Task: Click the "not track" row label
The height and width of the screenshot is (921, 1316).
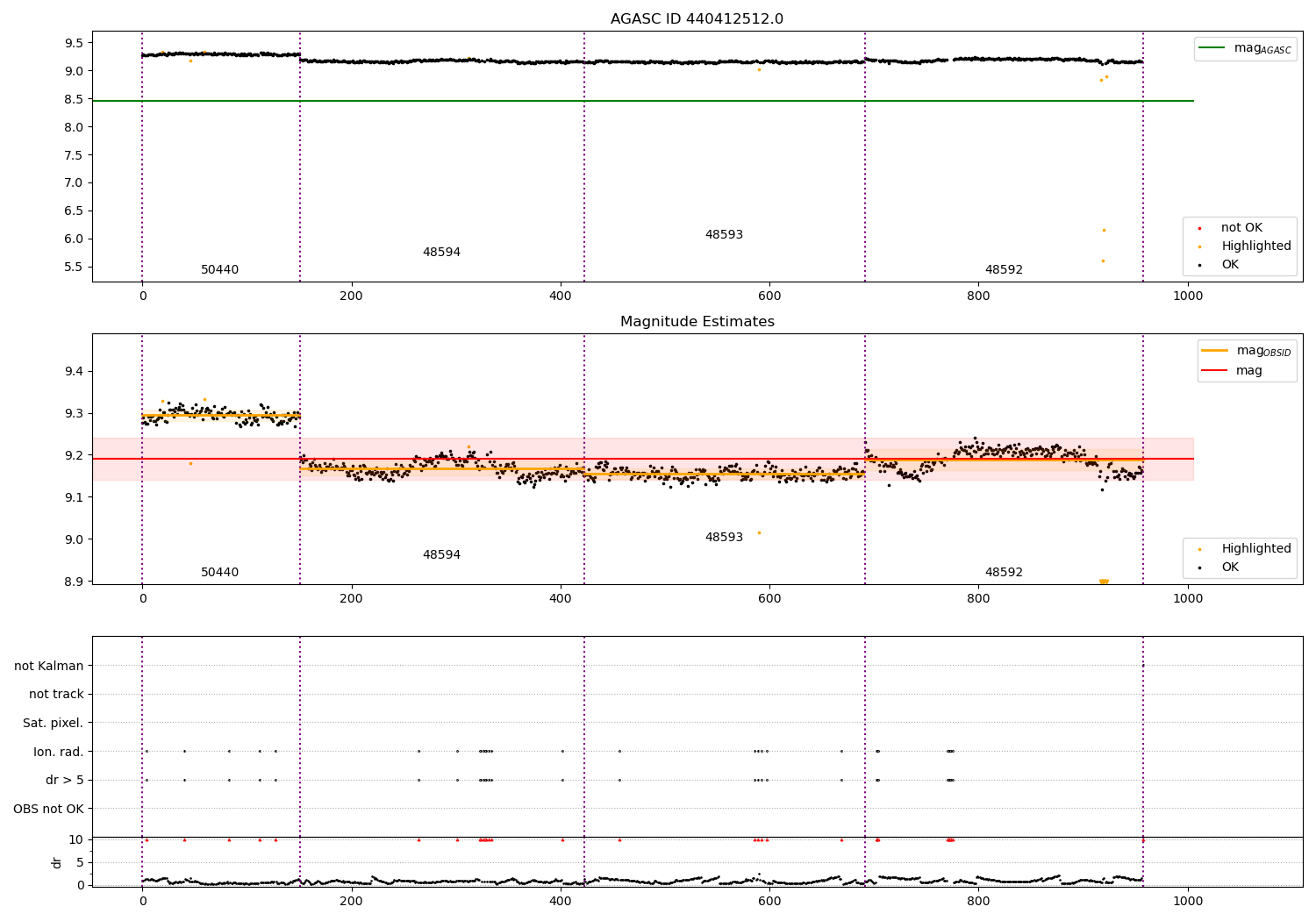Action: coord(56,695)
